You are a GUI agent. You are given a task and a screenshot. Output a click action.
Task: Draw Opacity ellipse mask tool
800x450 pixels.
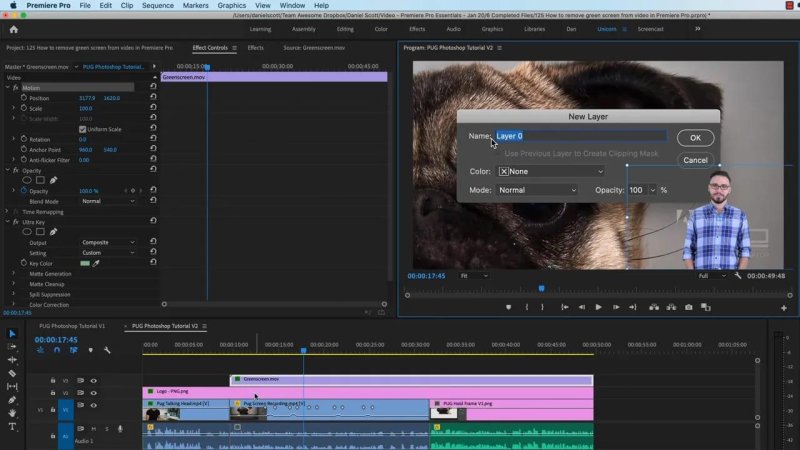tap(27, 180)
